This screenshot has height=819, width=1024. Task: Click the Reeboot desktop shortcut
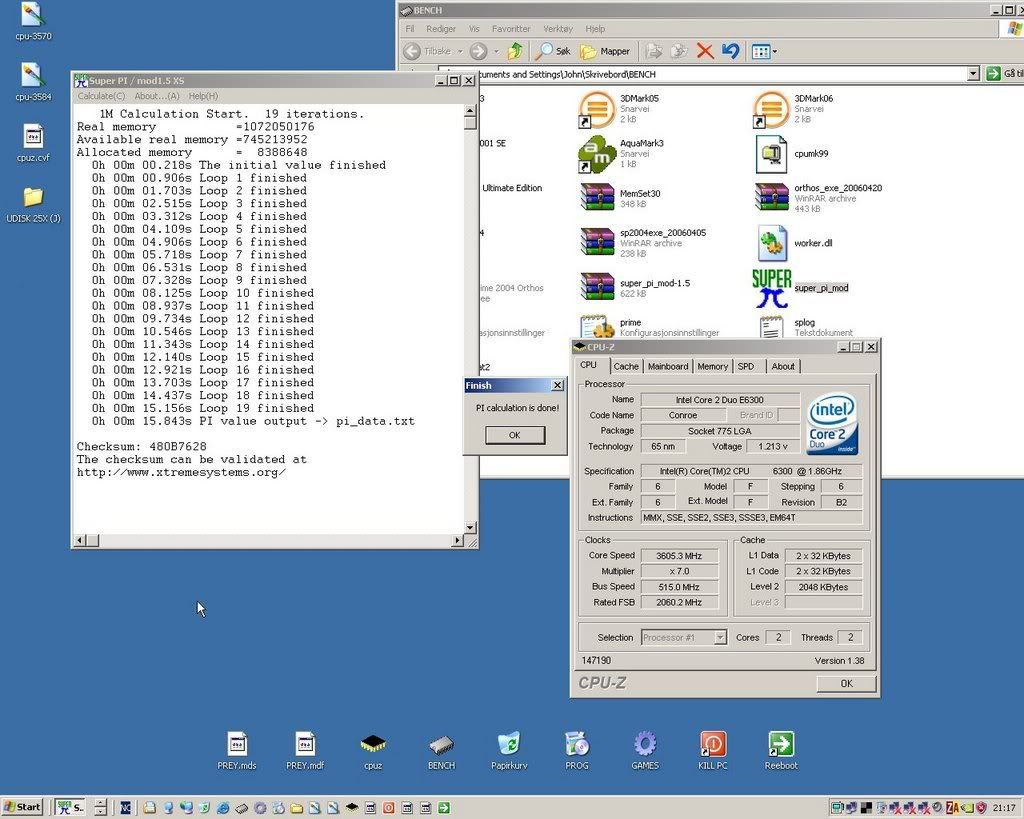781,750
